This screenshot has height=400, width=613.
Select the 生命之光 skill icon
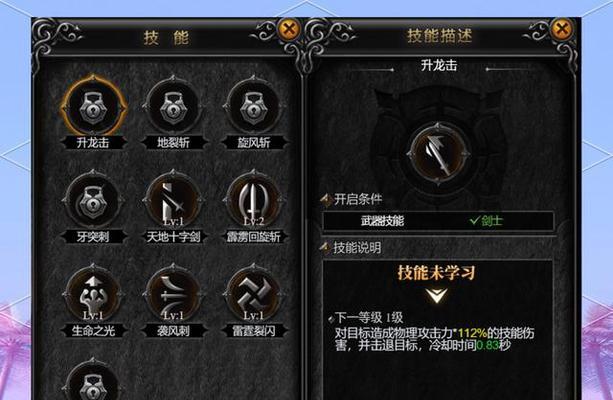(x=93, y=295)
